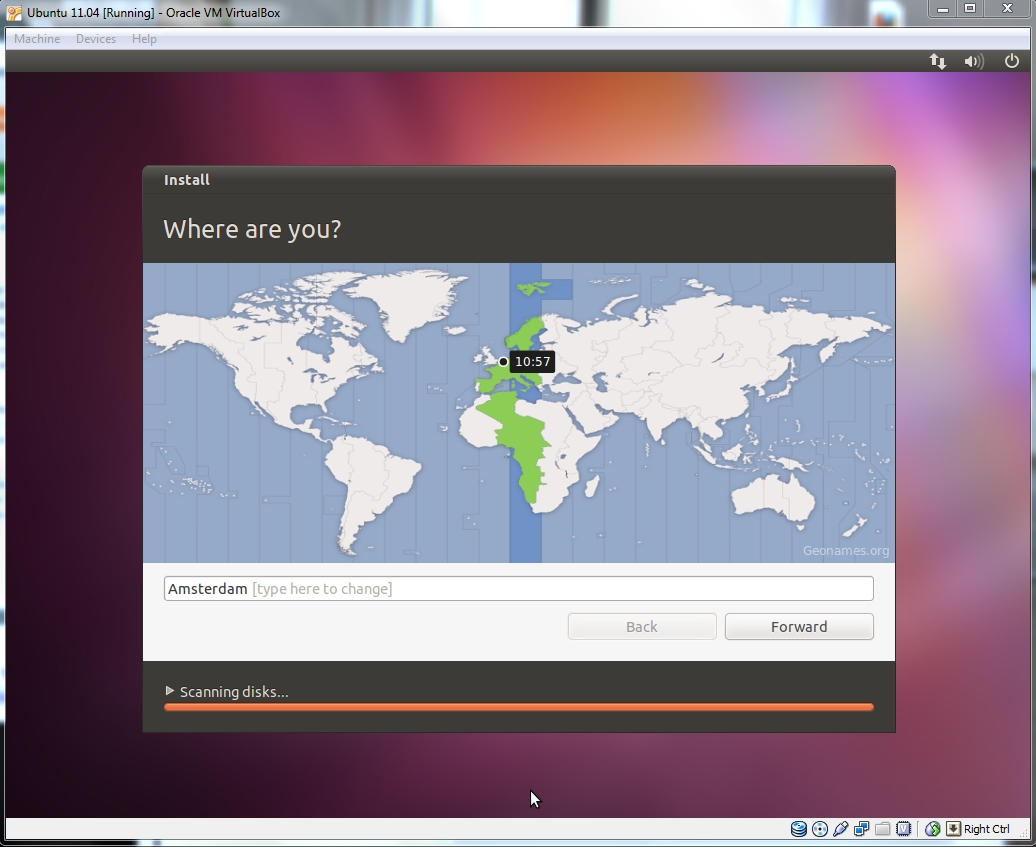Click the optical disc status icon

pos(820,829)
